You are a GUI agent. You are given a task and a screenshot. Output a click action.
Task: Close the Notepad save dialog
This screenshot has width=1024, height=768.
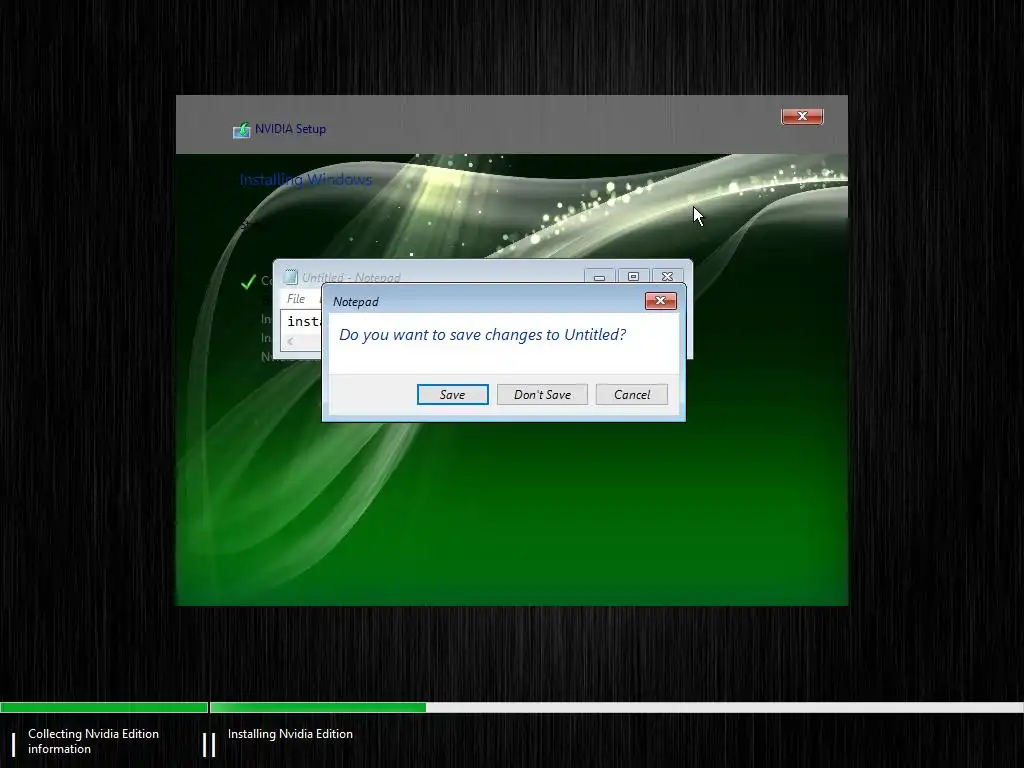(660, 300)
